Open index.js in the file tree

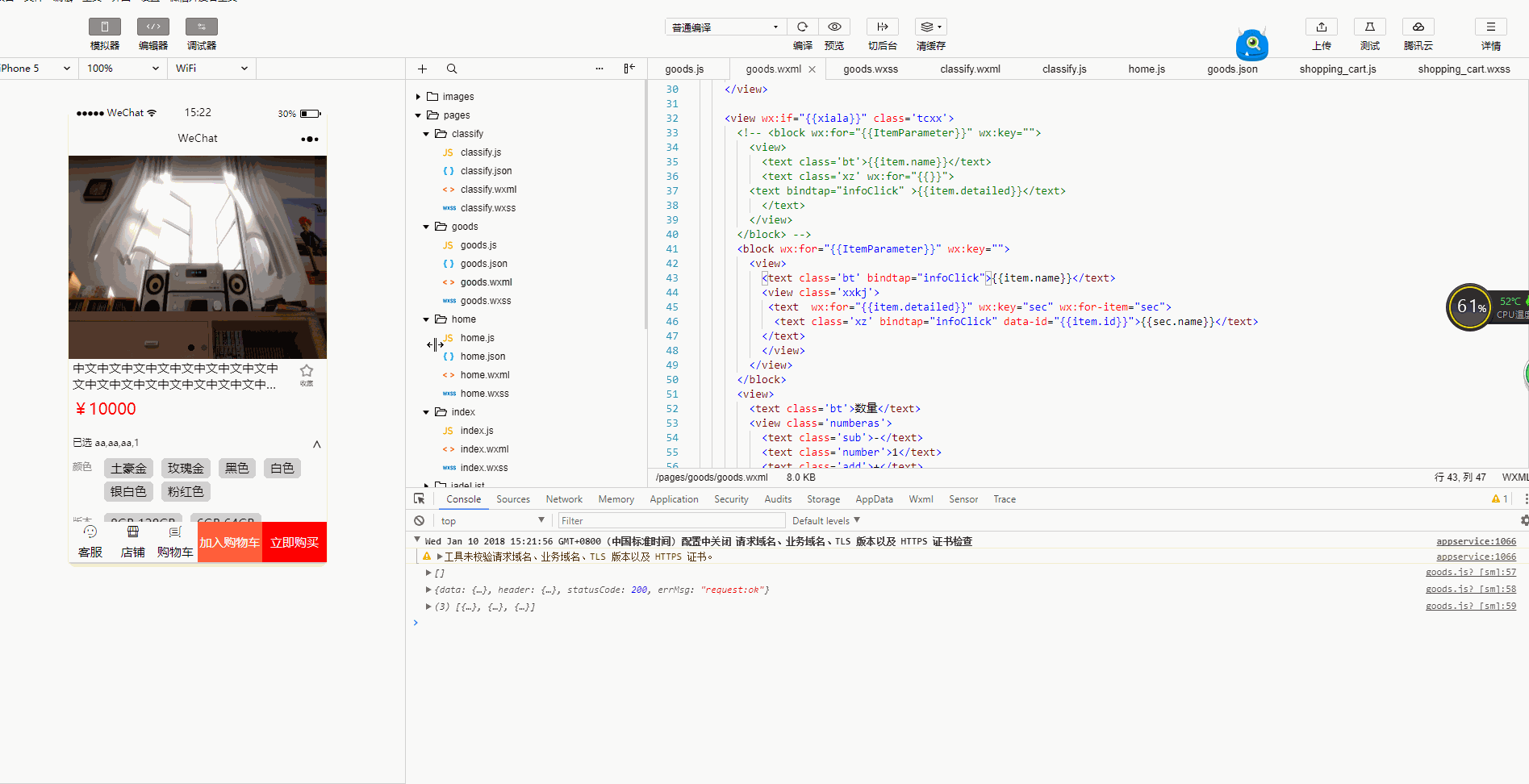(x=476, y=431)
